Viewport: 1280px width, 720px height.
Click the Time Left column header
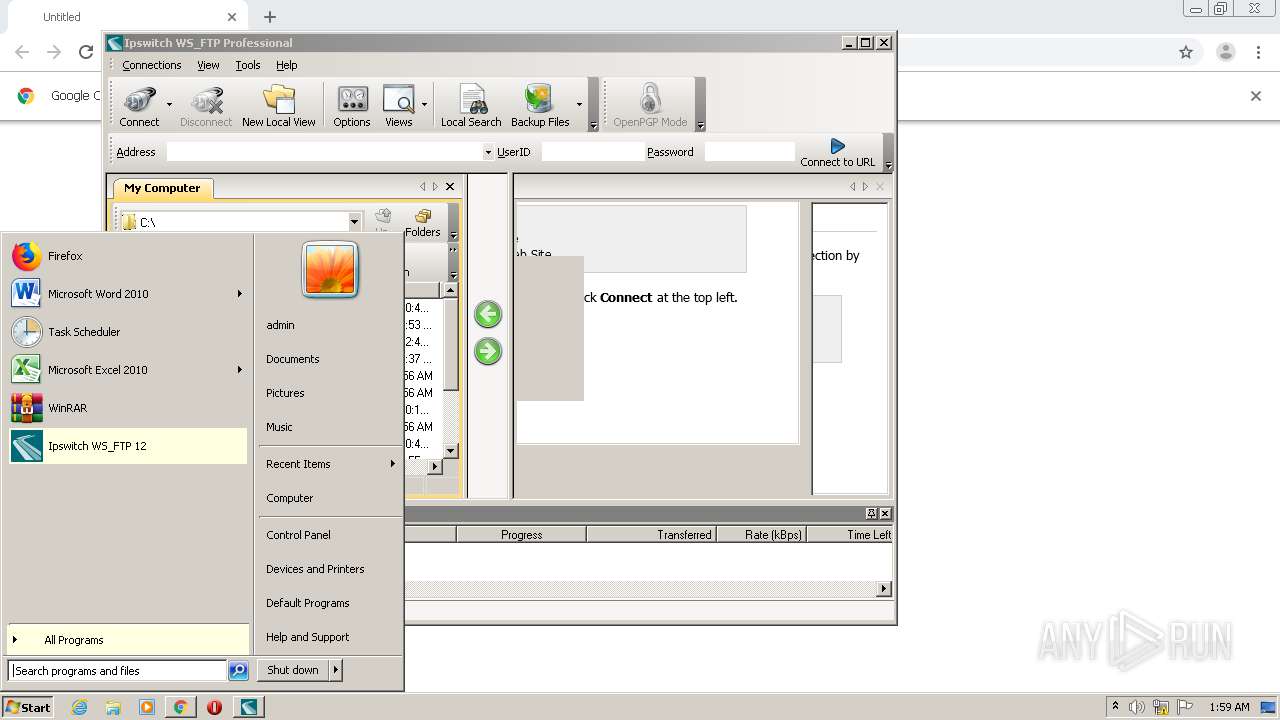850,535
